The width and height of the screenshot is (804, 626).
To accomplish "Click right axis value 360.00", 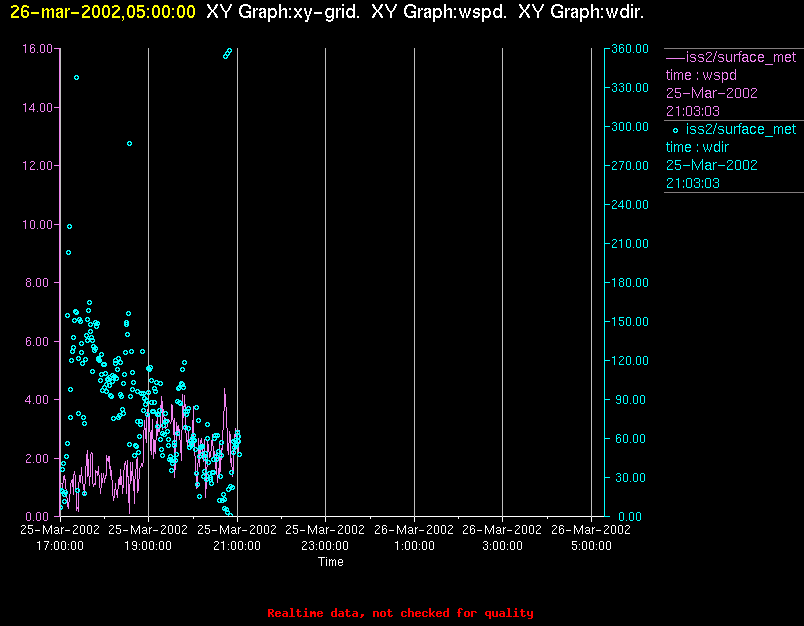I will coord(630,49).
